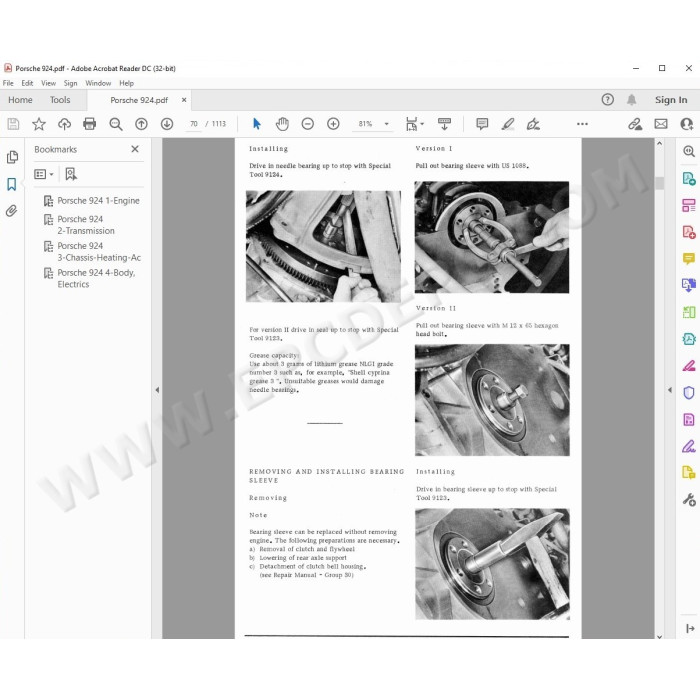Viewport: 700px width, 700px height.
Task: Open search tool in right pane
Action: [688, 151]
